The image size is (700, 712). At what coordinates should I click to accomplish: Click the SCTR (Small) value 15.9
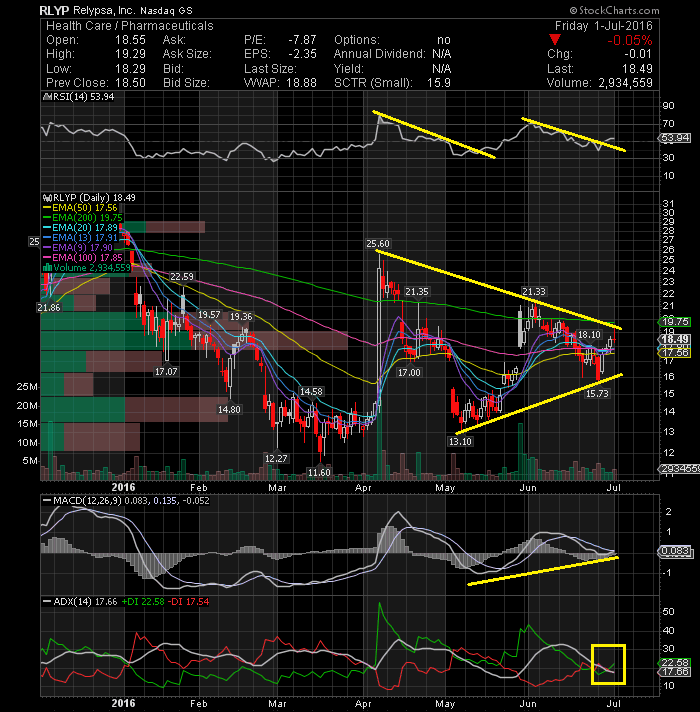pos(439,83)
